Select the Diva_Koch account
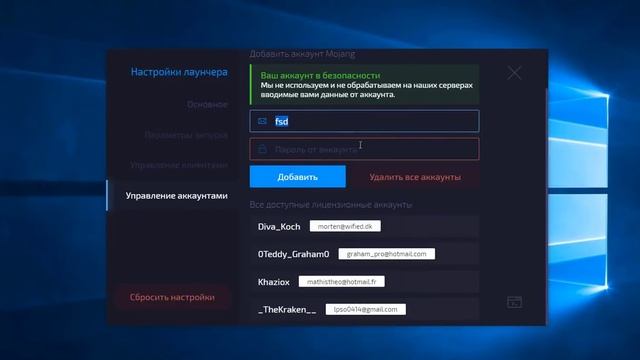The height and width of the screenshot is (360, 640). 364,227
